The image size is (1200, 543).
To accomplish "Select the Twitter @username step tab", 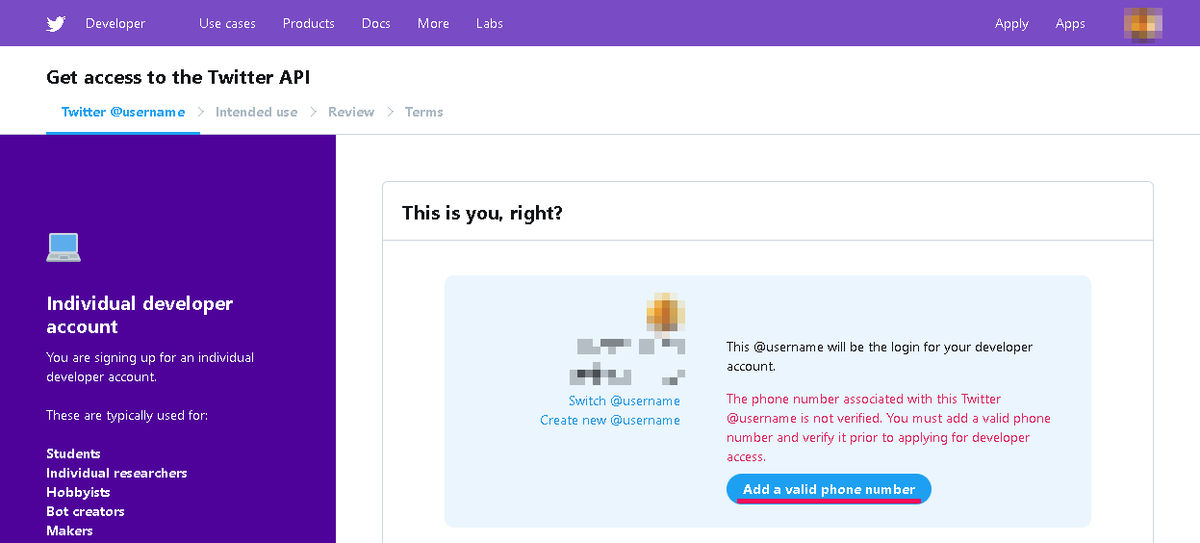I will (123, 112).
